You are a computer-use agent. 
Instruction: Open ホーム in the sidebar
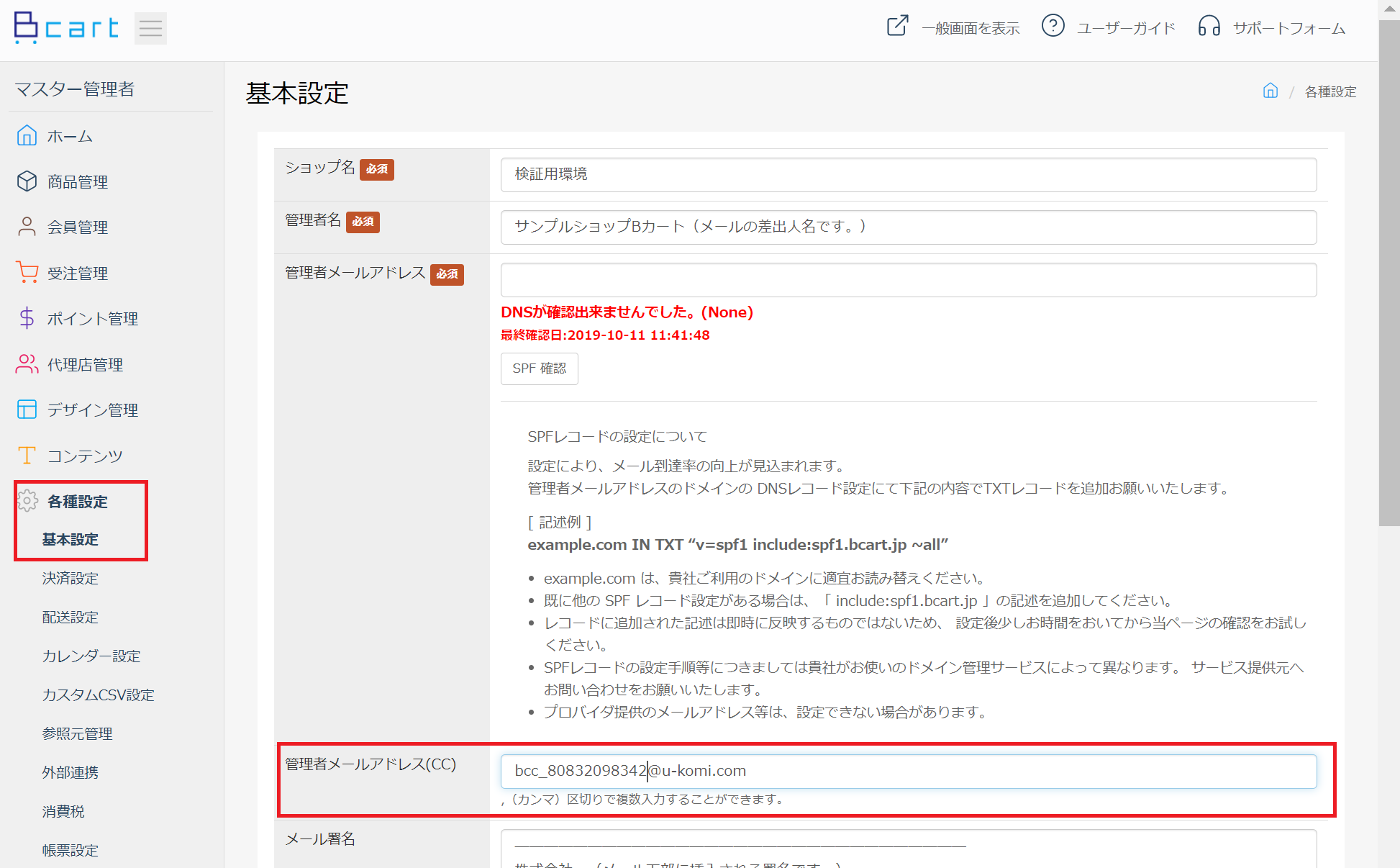pyautogui.click(x=70, y=136)
